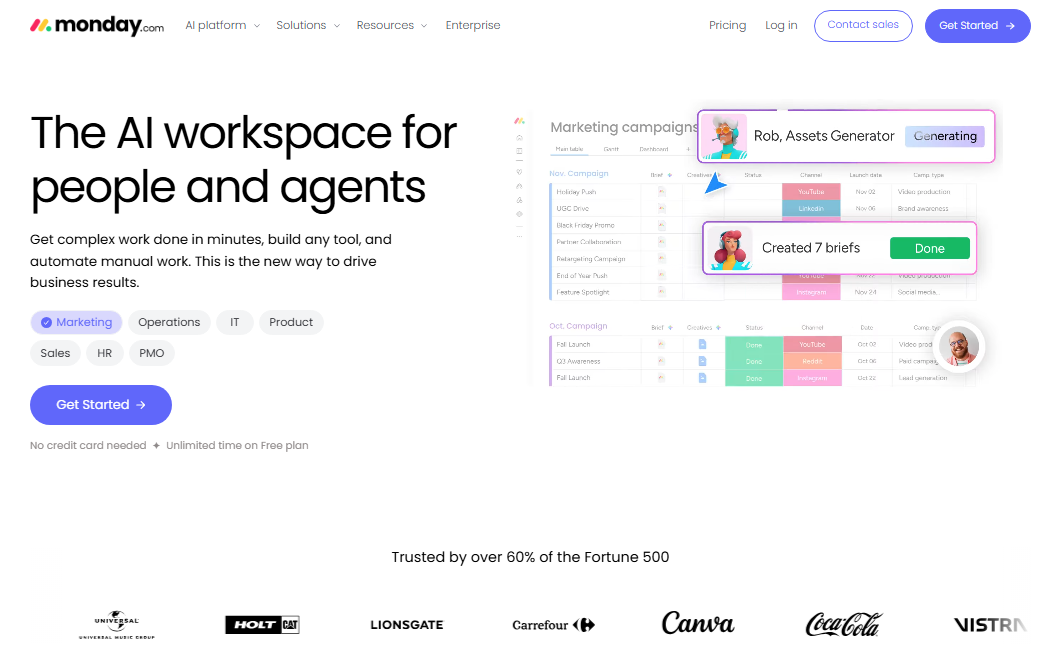
Task: Click the small monday logo in the board sidebar
Action: (x=519, y=121)
